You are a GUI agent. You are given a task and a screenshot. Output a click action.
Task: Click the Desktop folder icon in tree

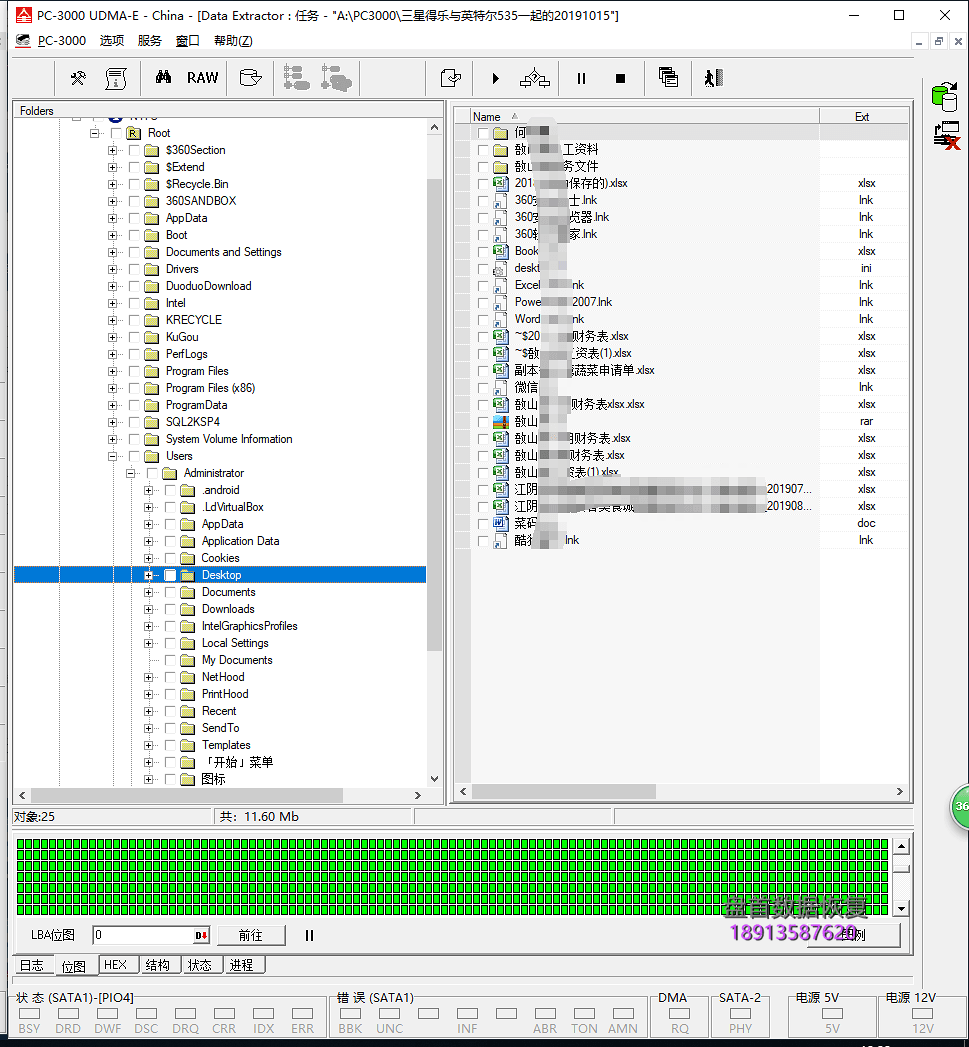point(188,576)
